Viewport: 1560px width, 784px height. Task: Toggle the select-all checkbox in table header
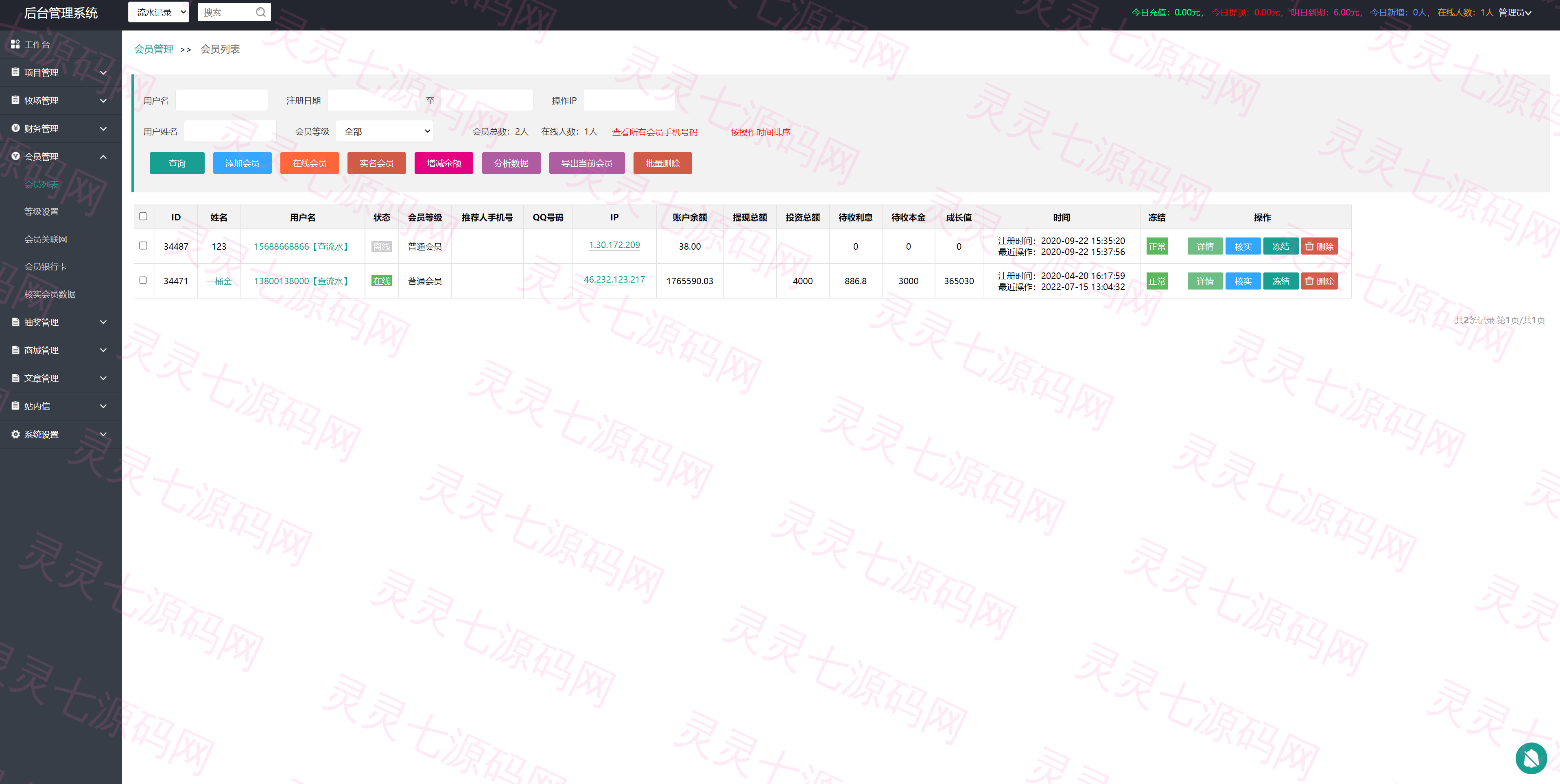143,216
